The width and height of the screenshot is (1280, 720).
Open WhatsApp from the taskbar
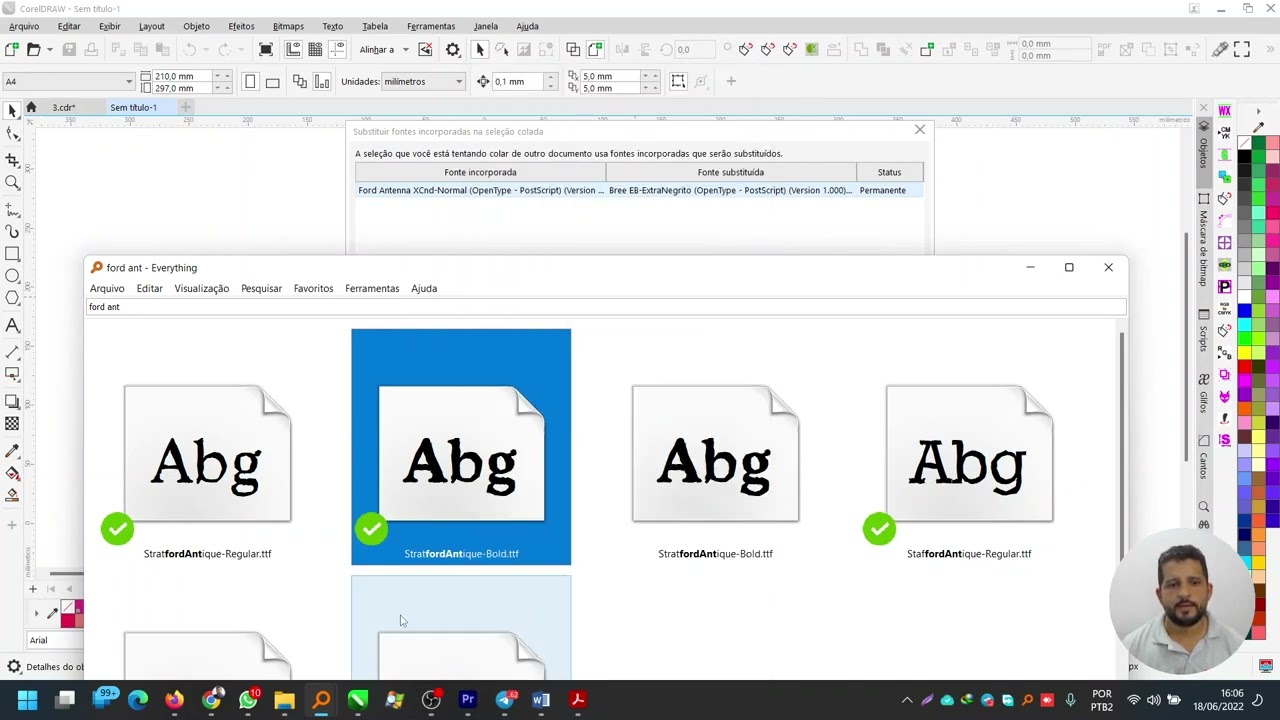248,700
